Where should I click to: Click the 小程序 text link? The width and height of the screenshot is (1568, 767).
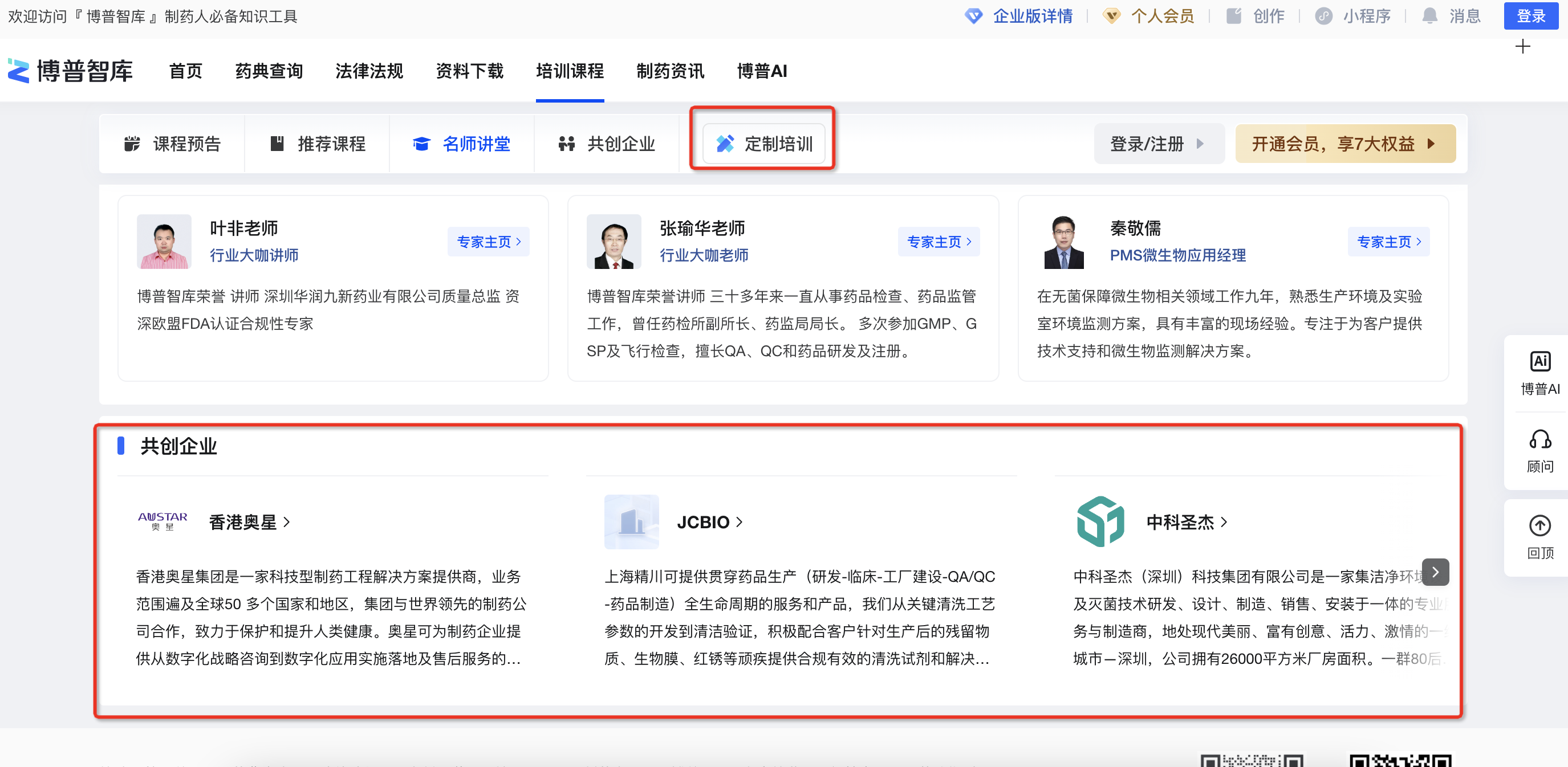[x=1367, y=16]
